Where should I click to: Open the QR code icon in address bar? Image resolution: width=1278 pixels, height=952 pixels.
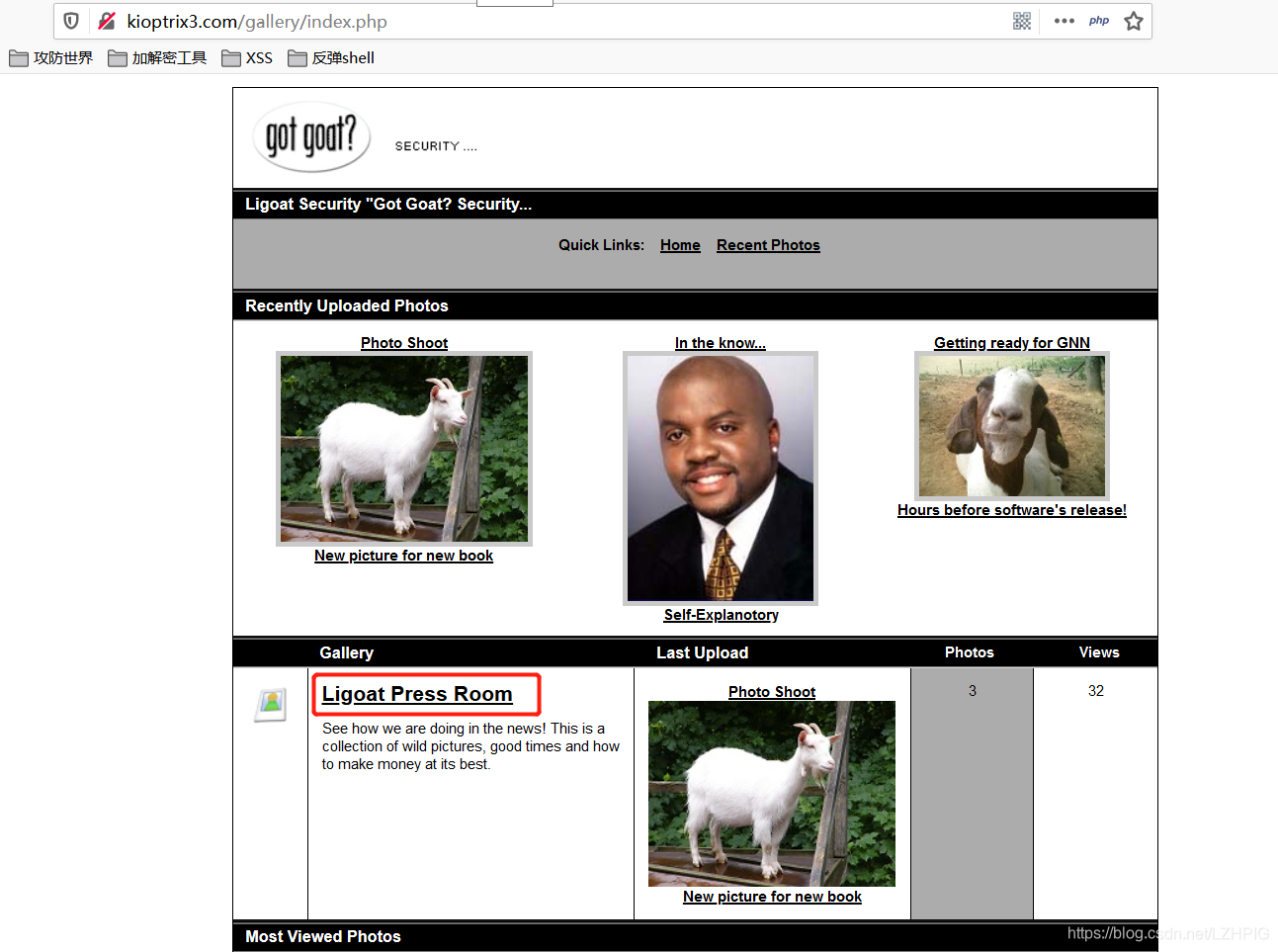point(1022,21)
